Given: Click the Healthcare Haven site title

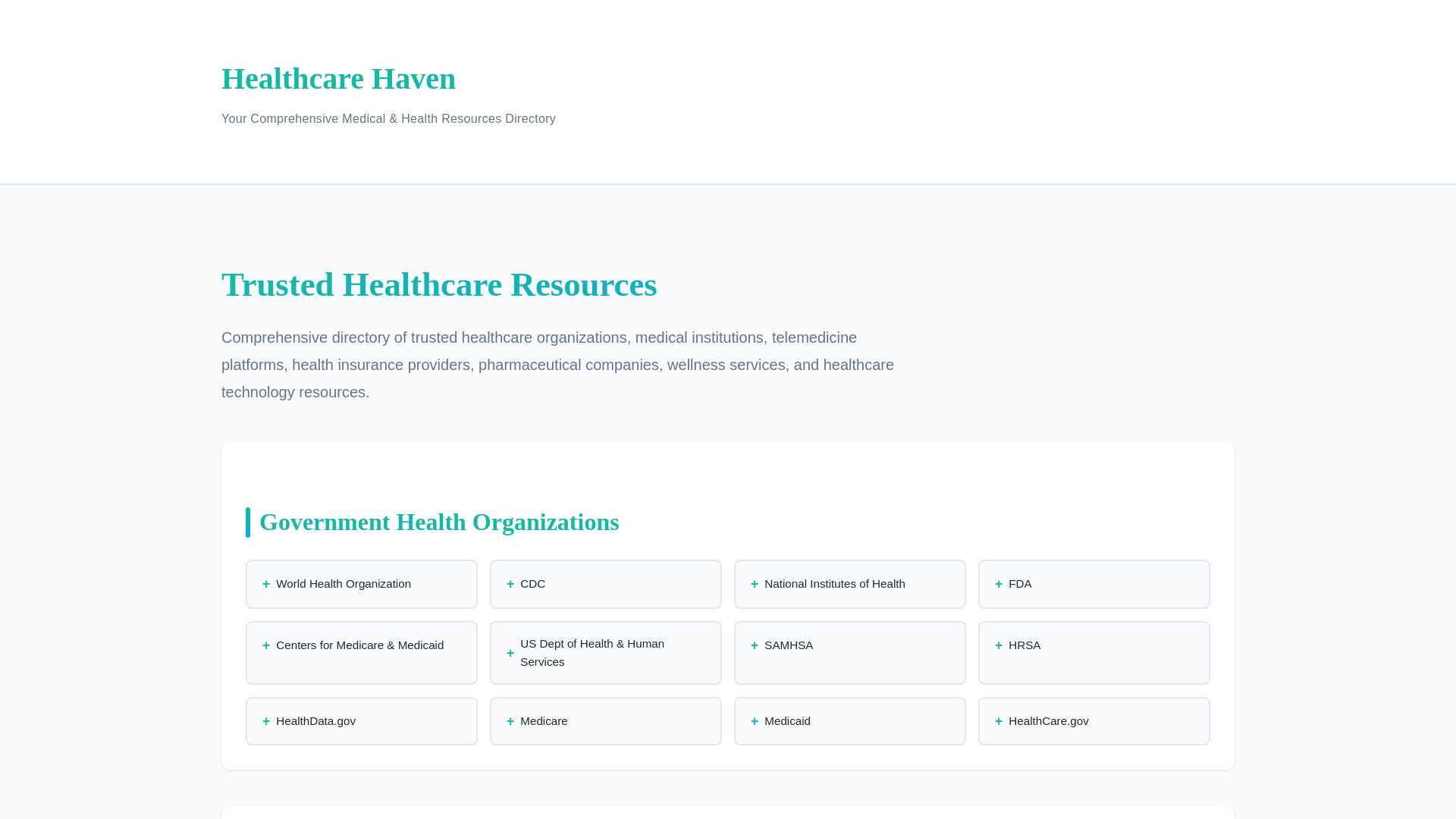Looking at the screenshot, I should (338, 79).
